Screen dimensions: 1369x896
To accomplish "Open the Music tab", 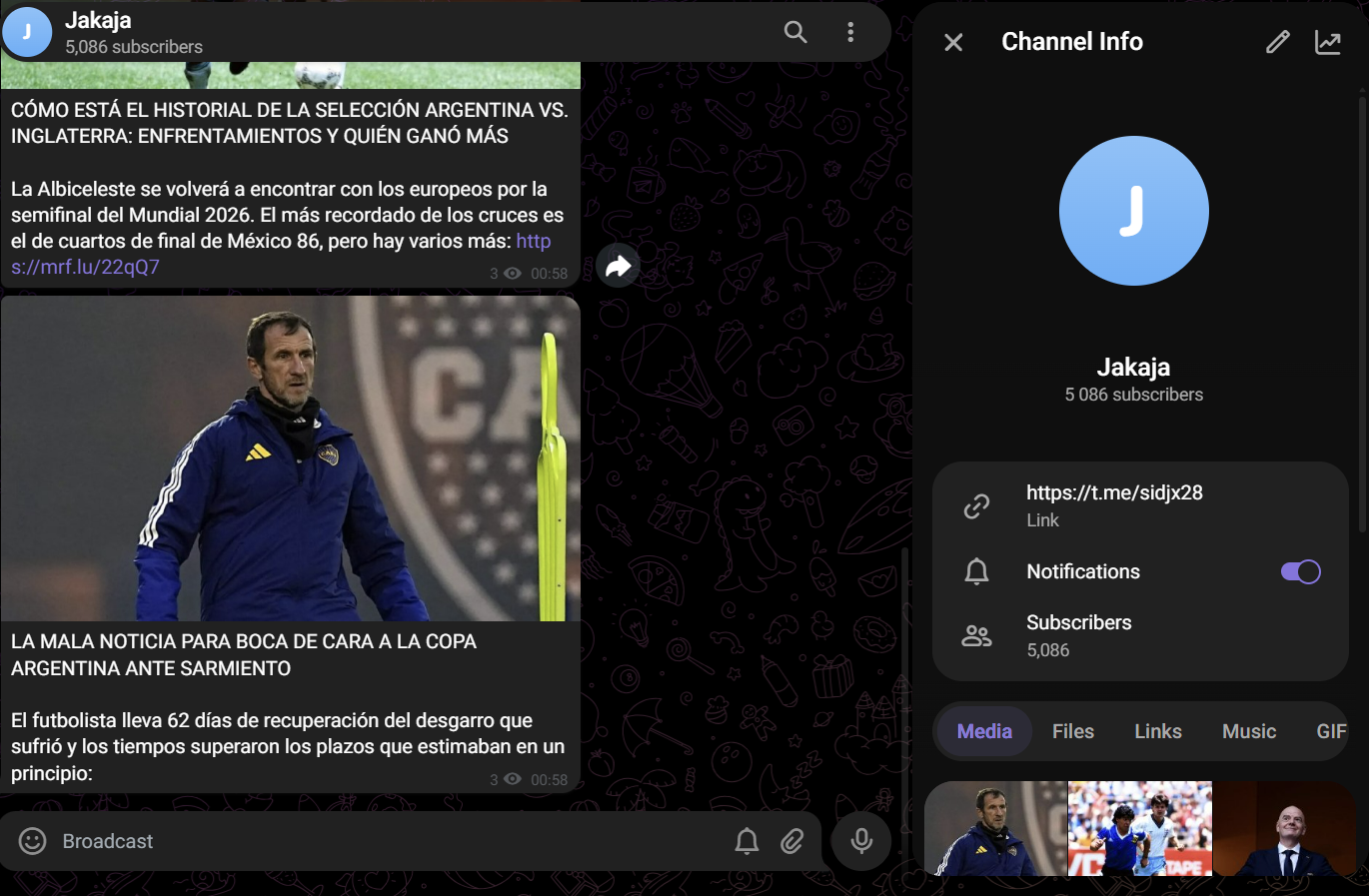I will pos(1249,731).
